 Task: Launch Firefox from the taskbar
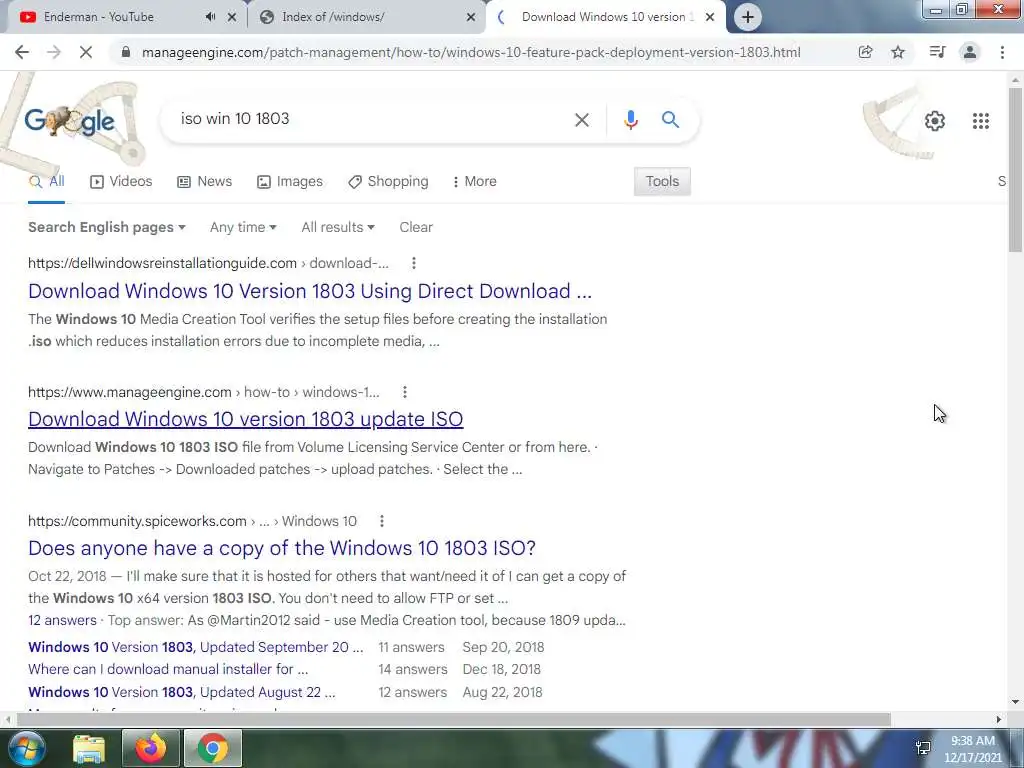(x=151, y=748)
